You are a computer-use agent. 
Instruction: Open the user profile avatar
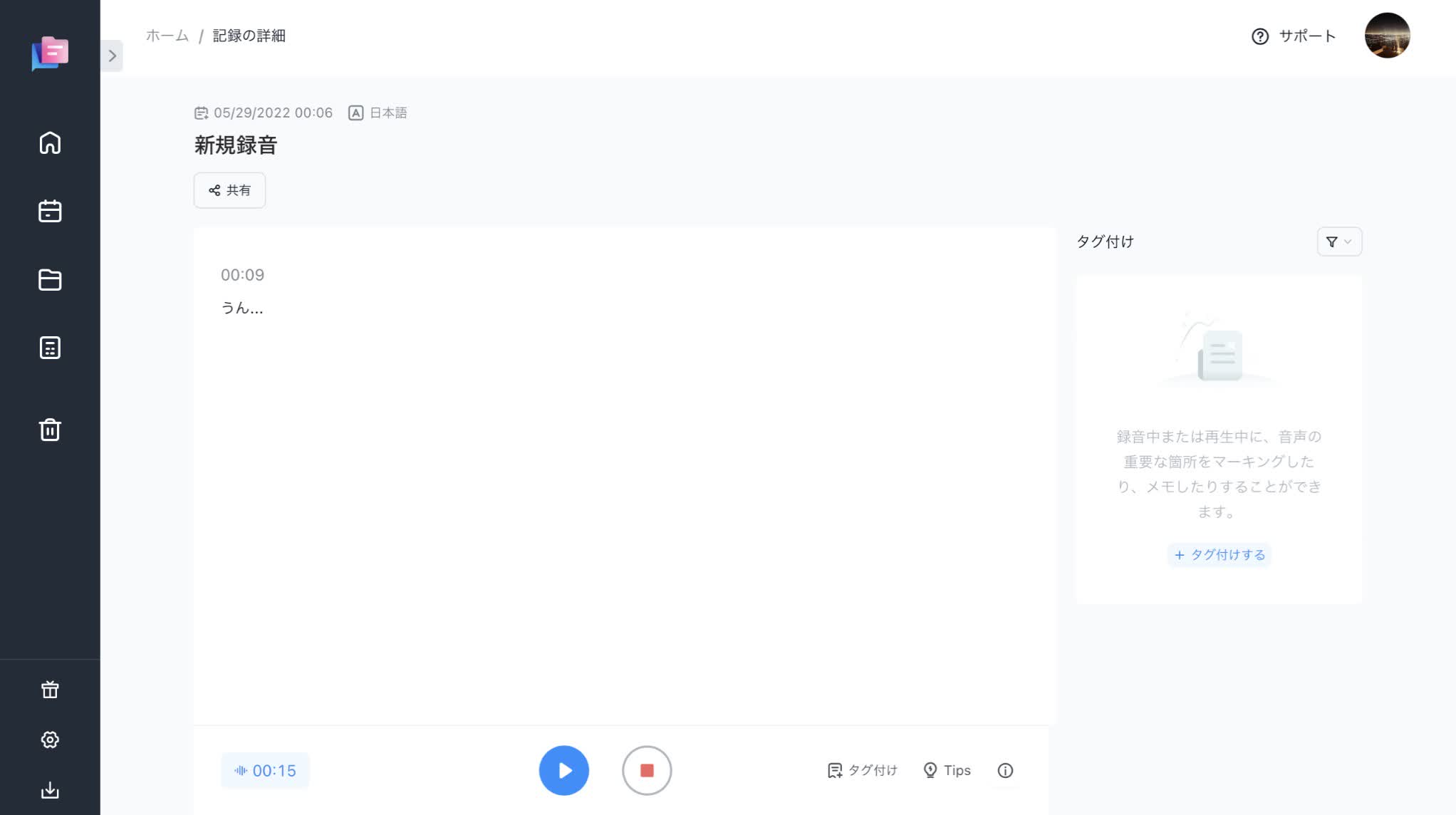point(1387,36)
